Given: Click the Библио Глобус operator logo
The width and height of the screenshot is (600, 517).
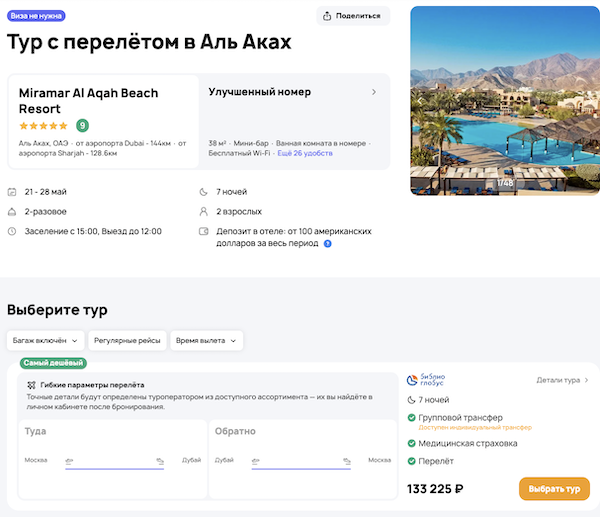Looking at the screenshot, I should (x=430, y=380).
